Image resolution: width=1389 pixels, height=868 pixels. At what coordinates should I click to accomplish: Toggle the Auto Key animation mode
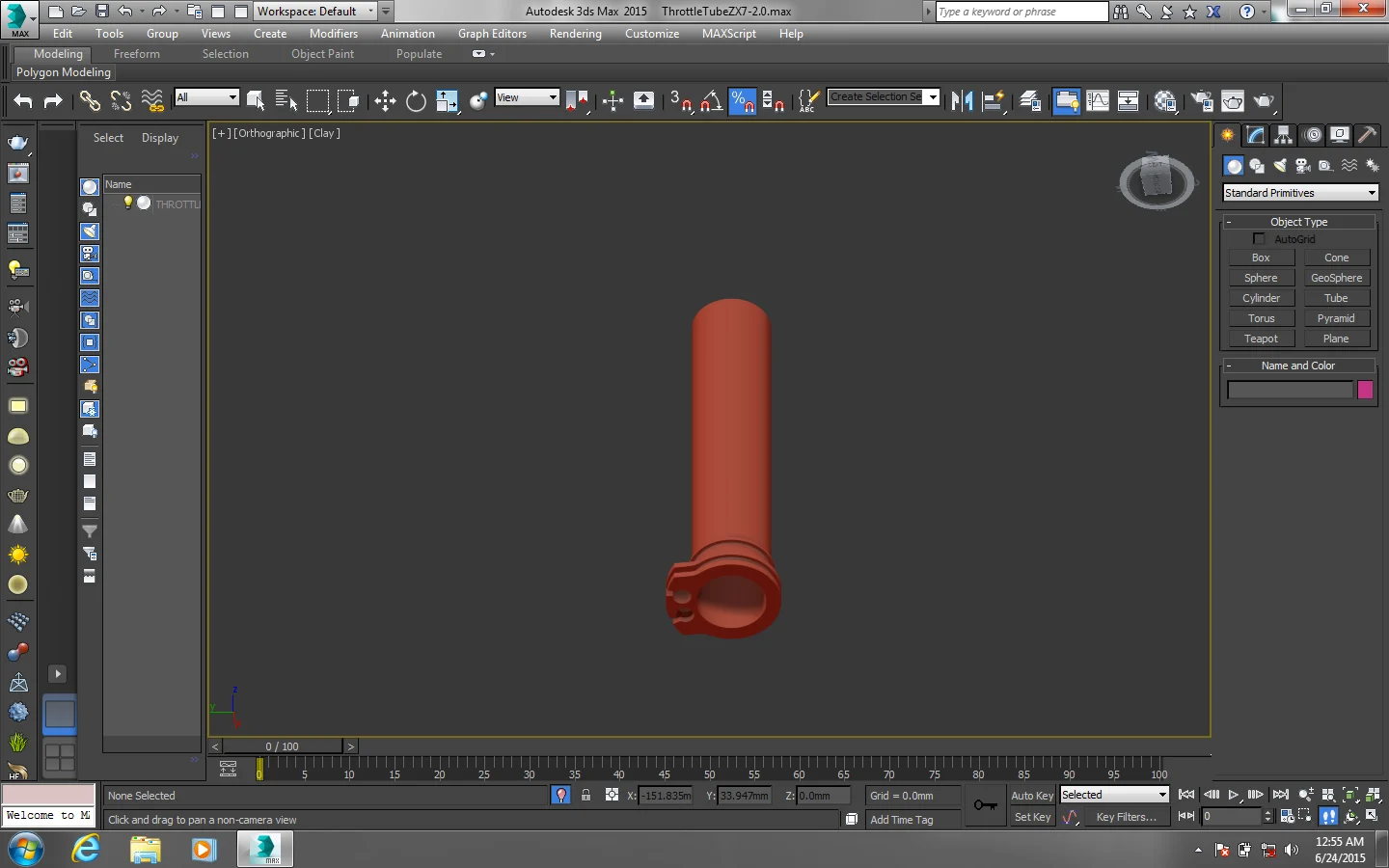coord(1032,796)
